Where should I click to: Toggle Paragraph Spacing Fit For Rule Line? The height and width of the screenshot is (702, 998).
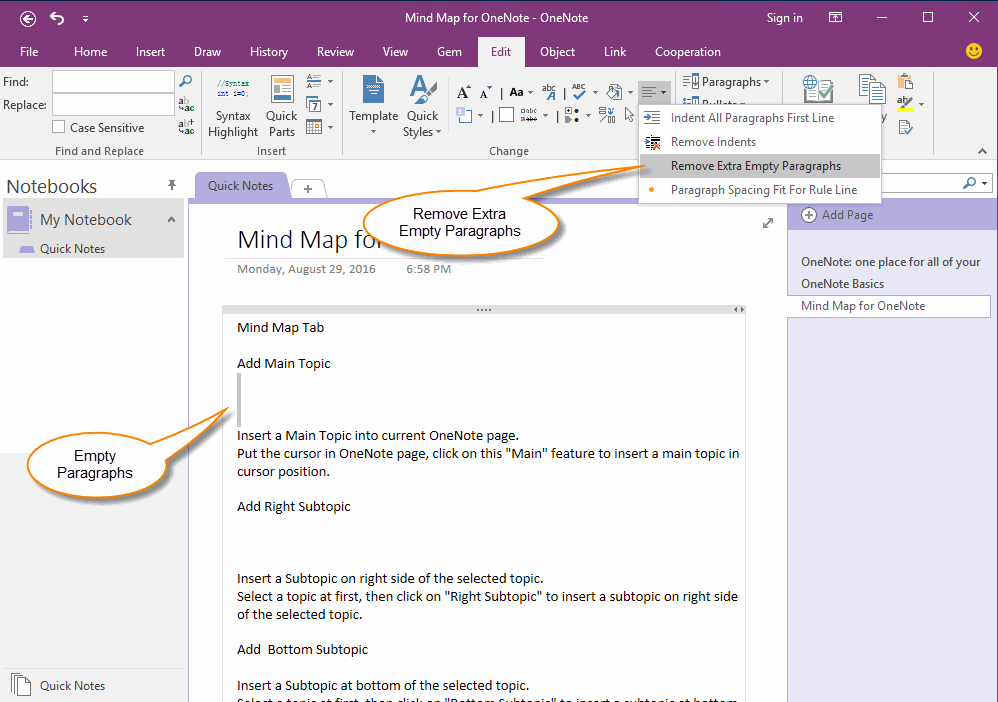point(760,190)
